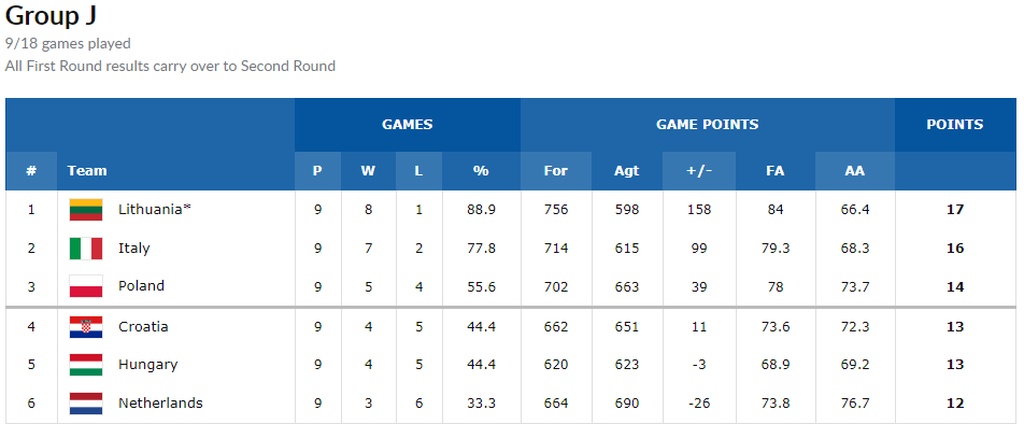Click the Hungary team name

pos(148,365)
